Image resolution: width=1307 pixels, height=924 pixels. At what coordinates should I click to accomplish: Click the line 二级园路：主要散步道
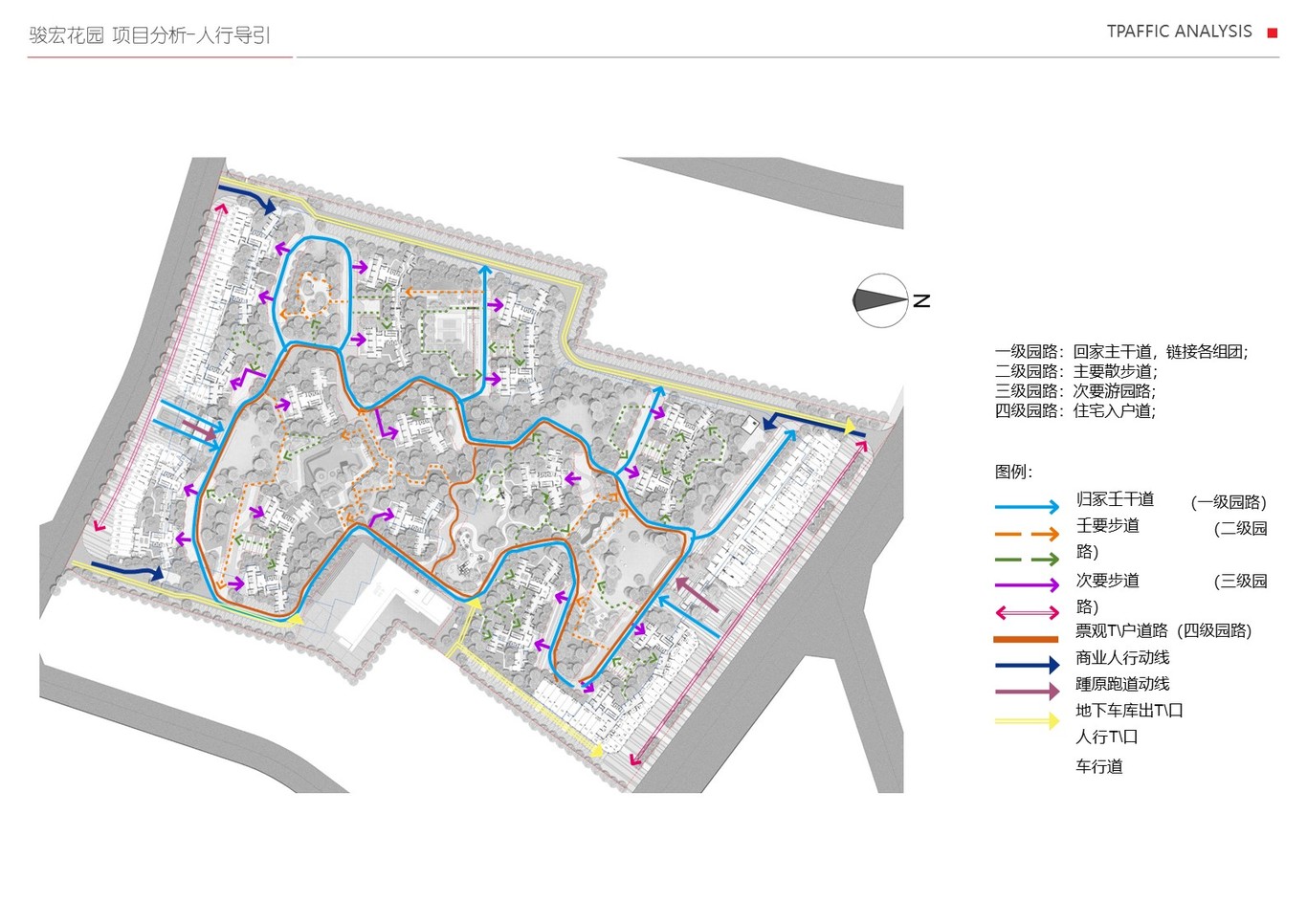[x=1076, y=371]
